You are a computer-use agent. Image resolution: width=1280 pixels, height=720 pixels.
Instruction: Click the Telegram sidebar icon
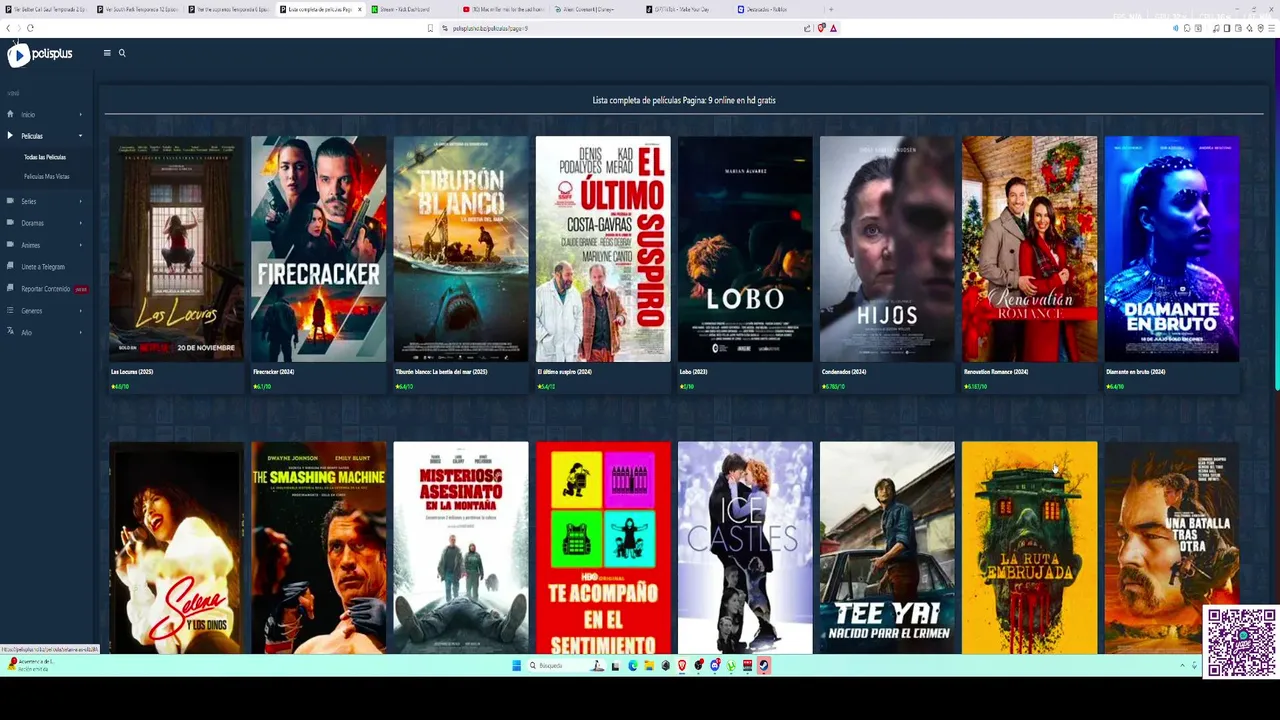[10, 267]
